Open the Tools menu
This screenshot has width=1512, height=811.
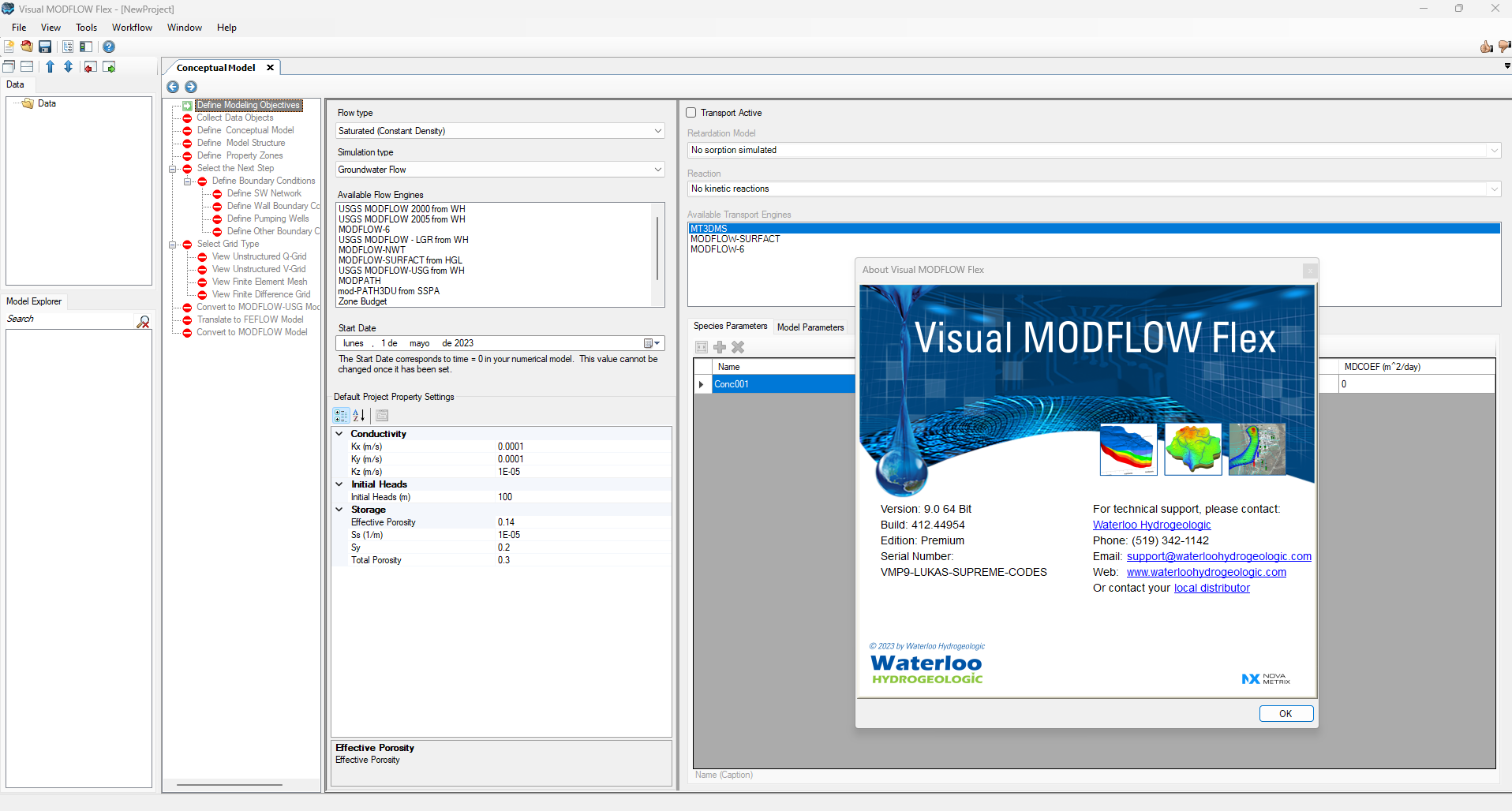pos(86,27)
